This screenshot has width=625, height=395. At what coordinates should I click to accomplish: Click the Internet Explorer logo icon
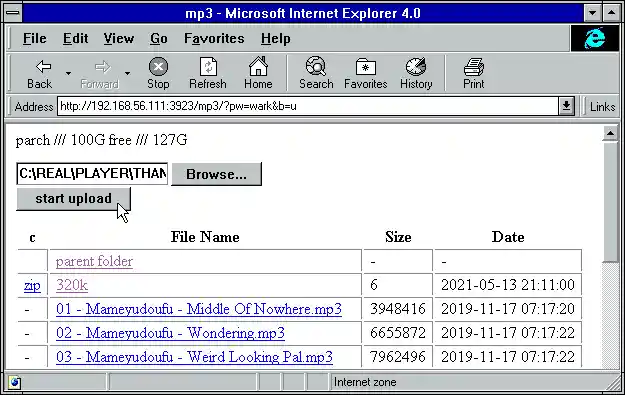595,39
